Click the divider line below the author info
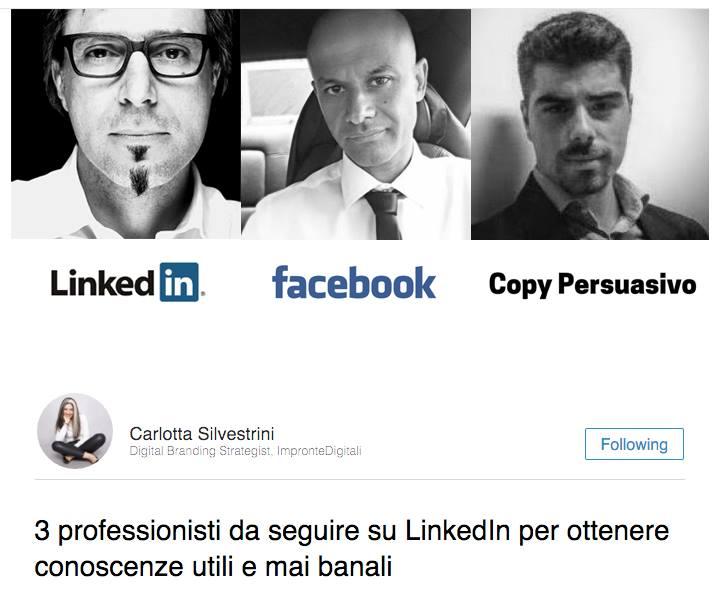Viewport: 716px width, 589px height. point(360,479)
